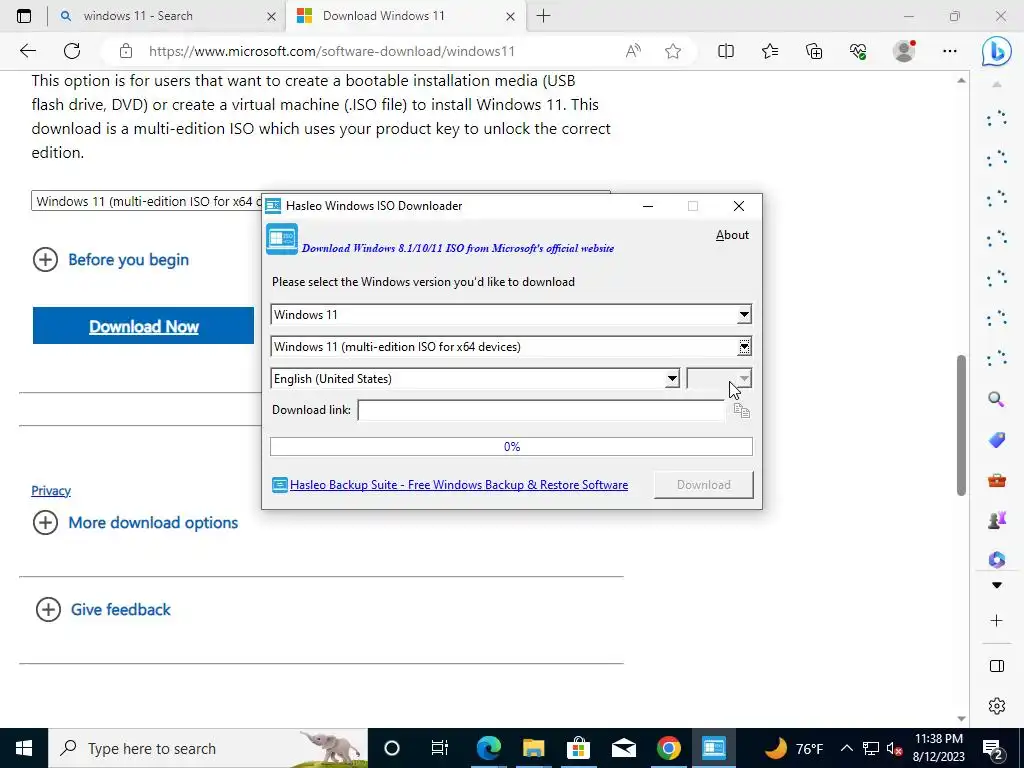Screen dimensions: 1024x768
Task: Copy the download link with copy icon
Action: click(741, 410)
